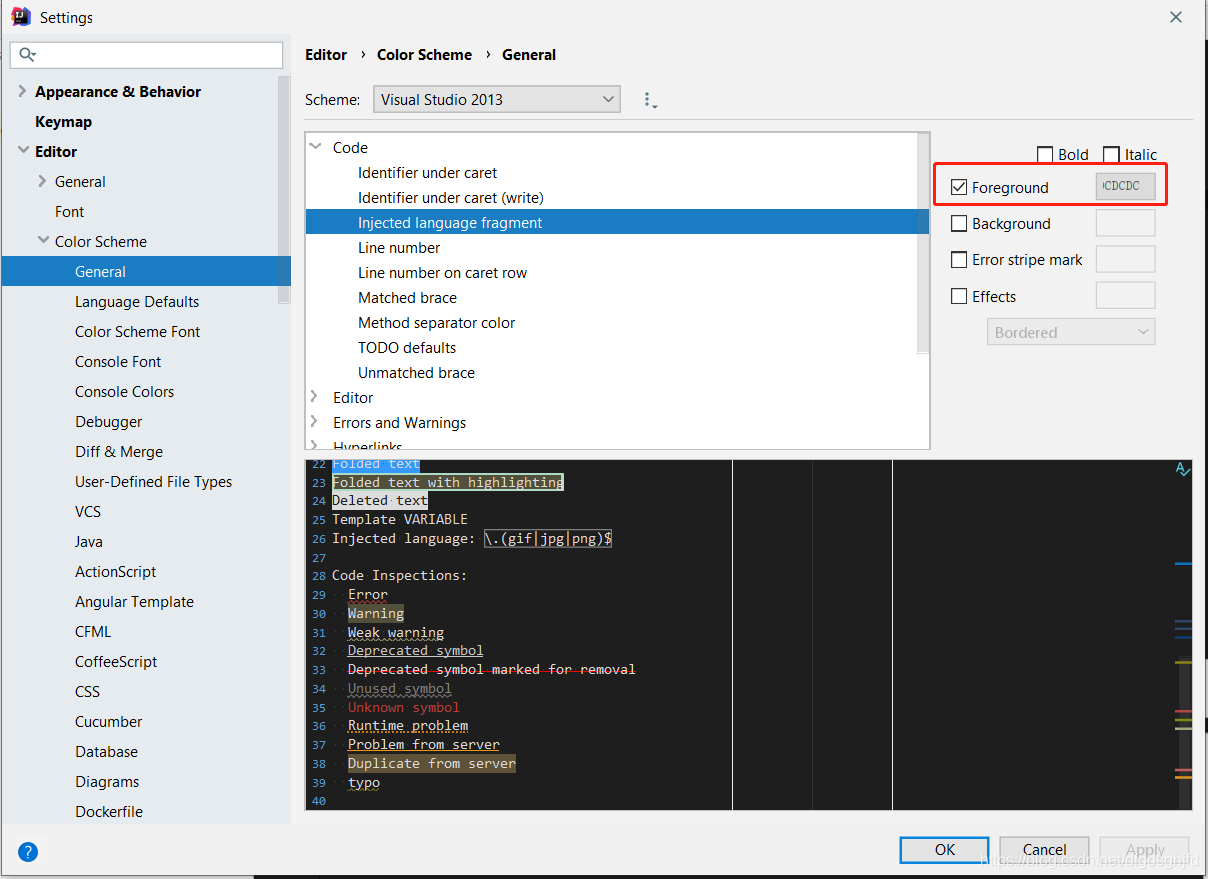
Task: Open Language Defaults color settings
Action: (x=137, y=301)
